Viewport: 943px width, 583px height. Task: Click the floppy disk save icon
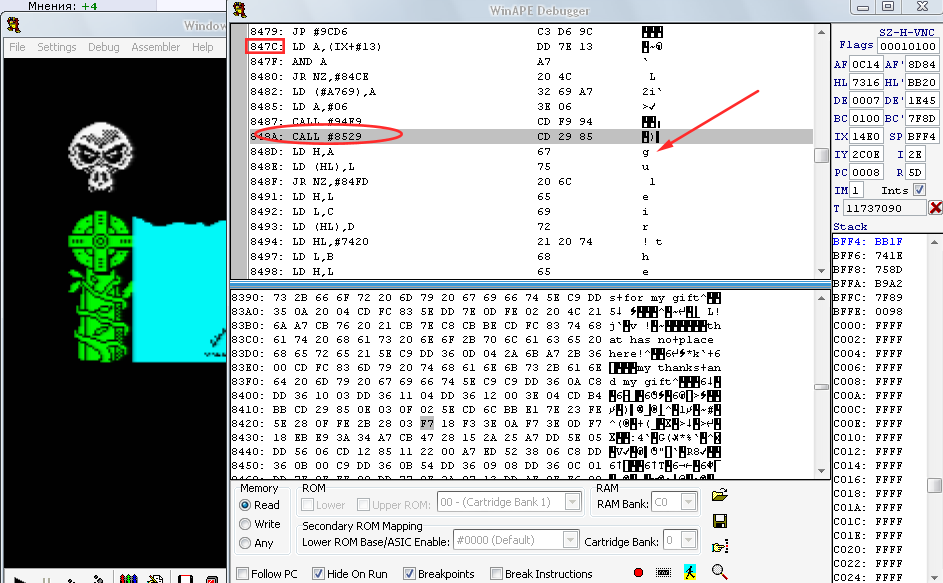point(719,521)
